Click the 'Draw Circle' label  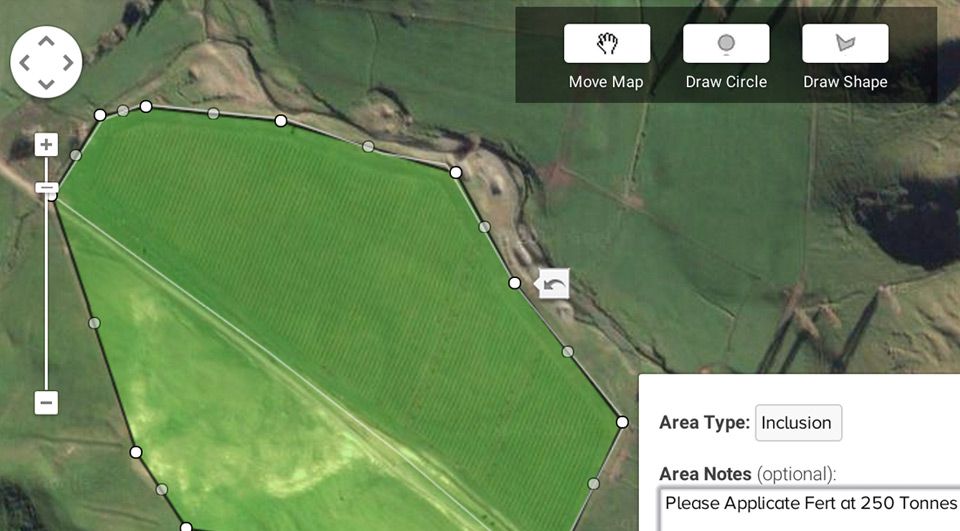click(x=726, y=82)
